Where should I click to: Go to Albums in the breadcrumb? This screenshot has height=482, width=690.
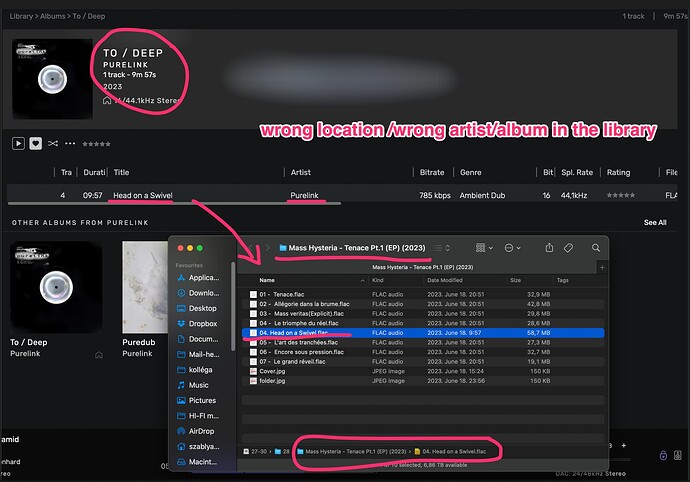click(52, 16)
